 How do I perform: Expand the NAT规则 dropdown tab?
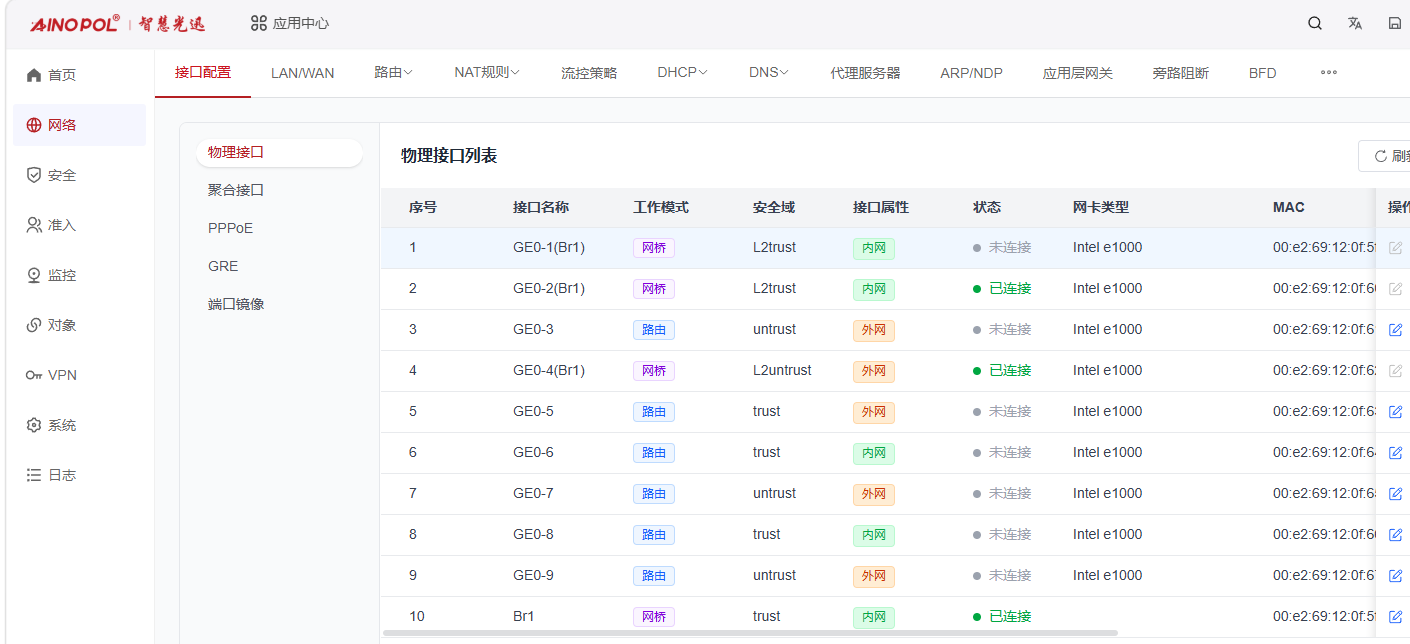[487, 73]
